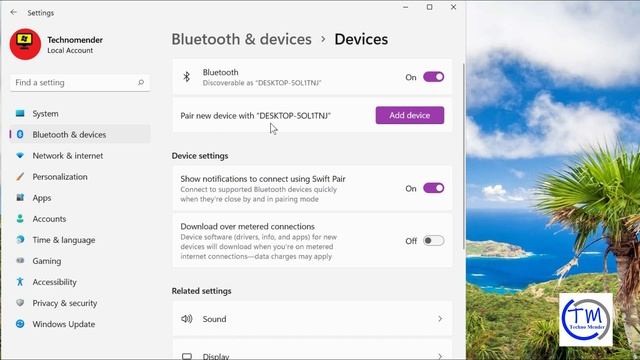Image resolution: width=640 pixels, height=360 pixels.
Task: Click the Personalization brush icon
Action: (x=20, y=176)
